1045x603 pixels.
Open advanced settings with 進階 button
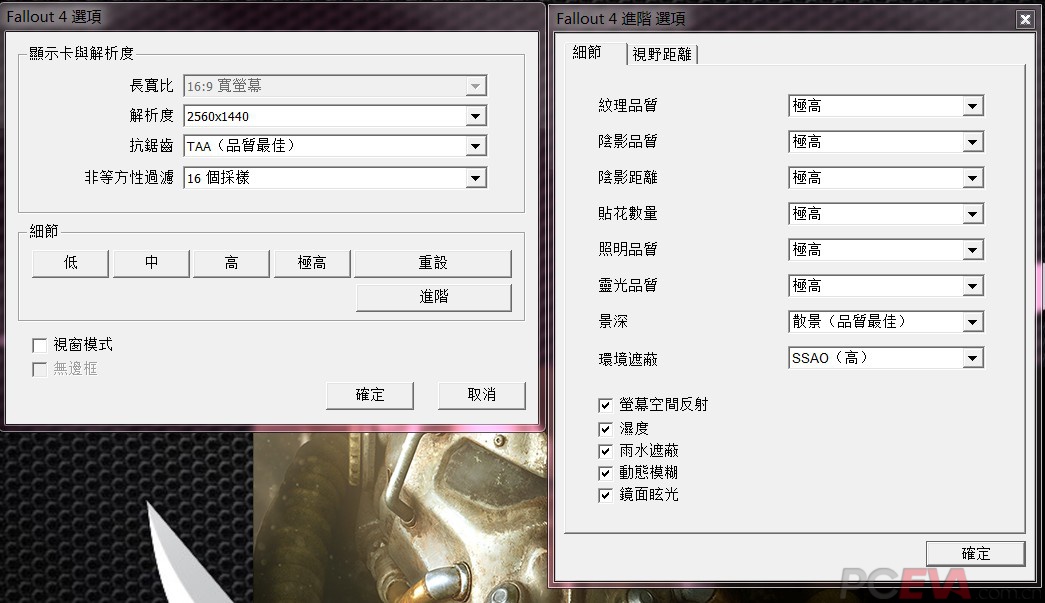pos(434,297)
